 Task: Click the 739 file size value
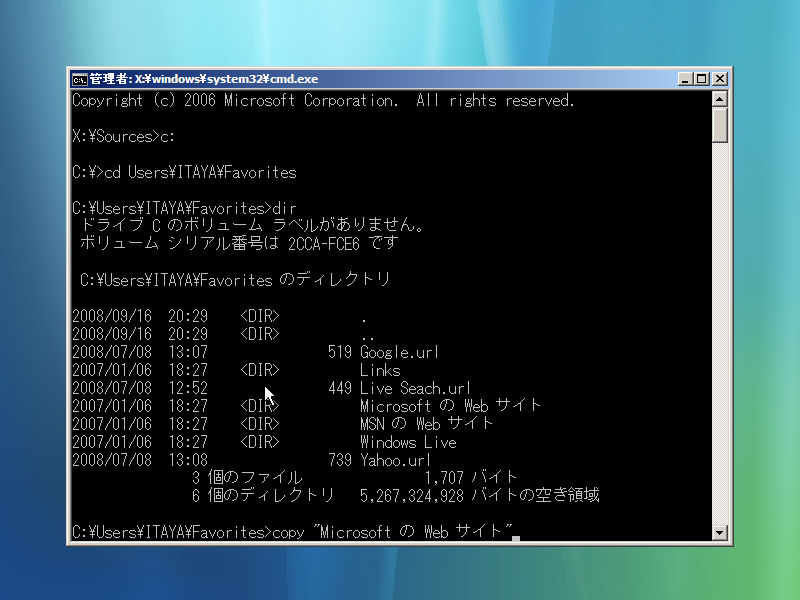pos(340,460)
